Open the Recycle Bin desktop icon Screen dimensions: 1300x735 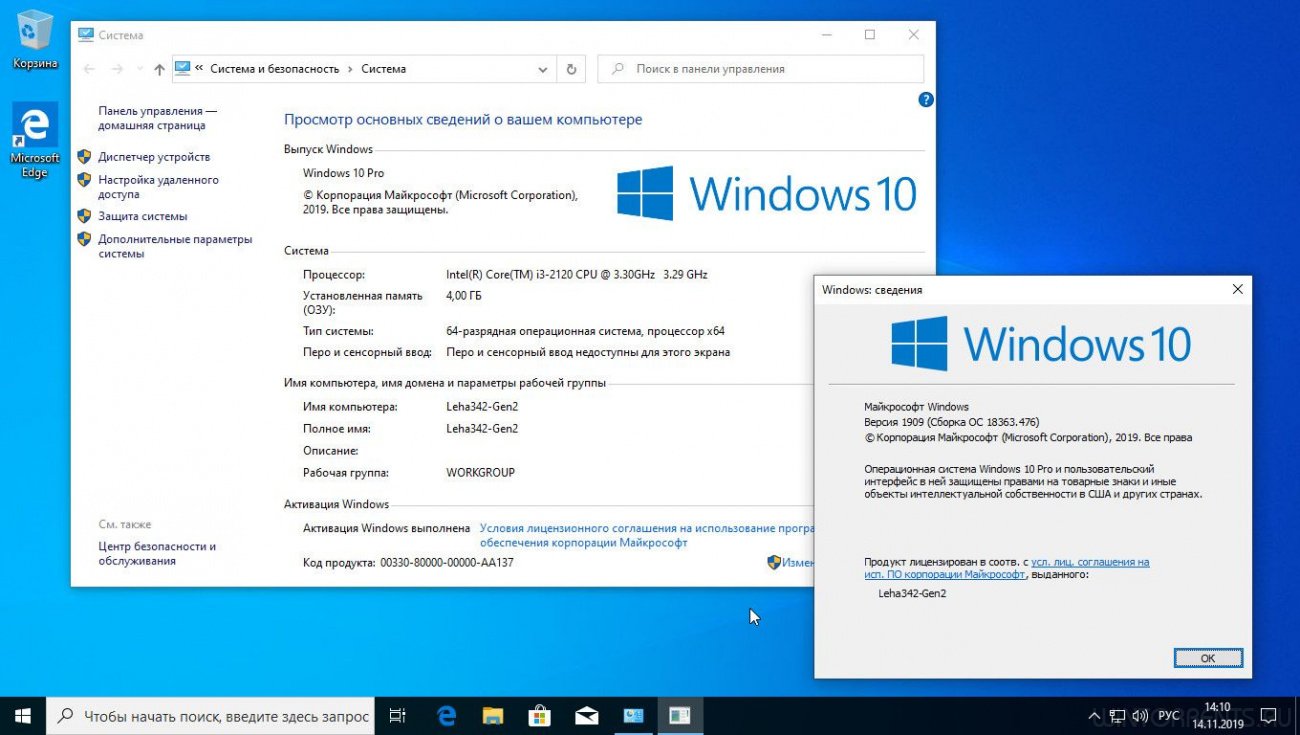point(35,40)
